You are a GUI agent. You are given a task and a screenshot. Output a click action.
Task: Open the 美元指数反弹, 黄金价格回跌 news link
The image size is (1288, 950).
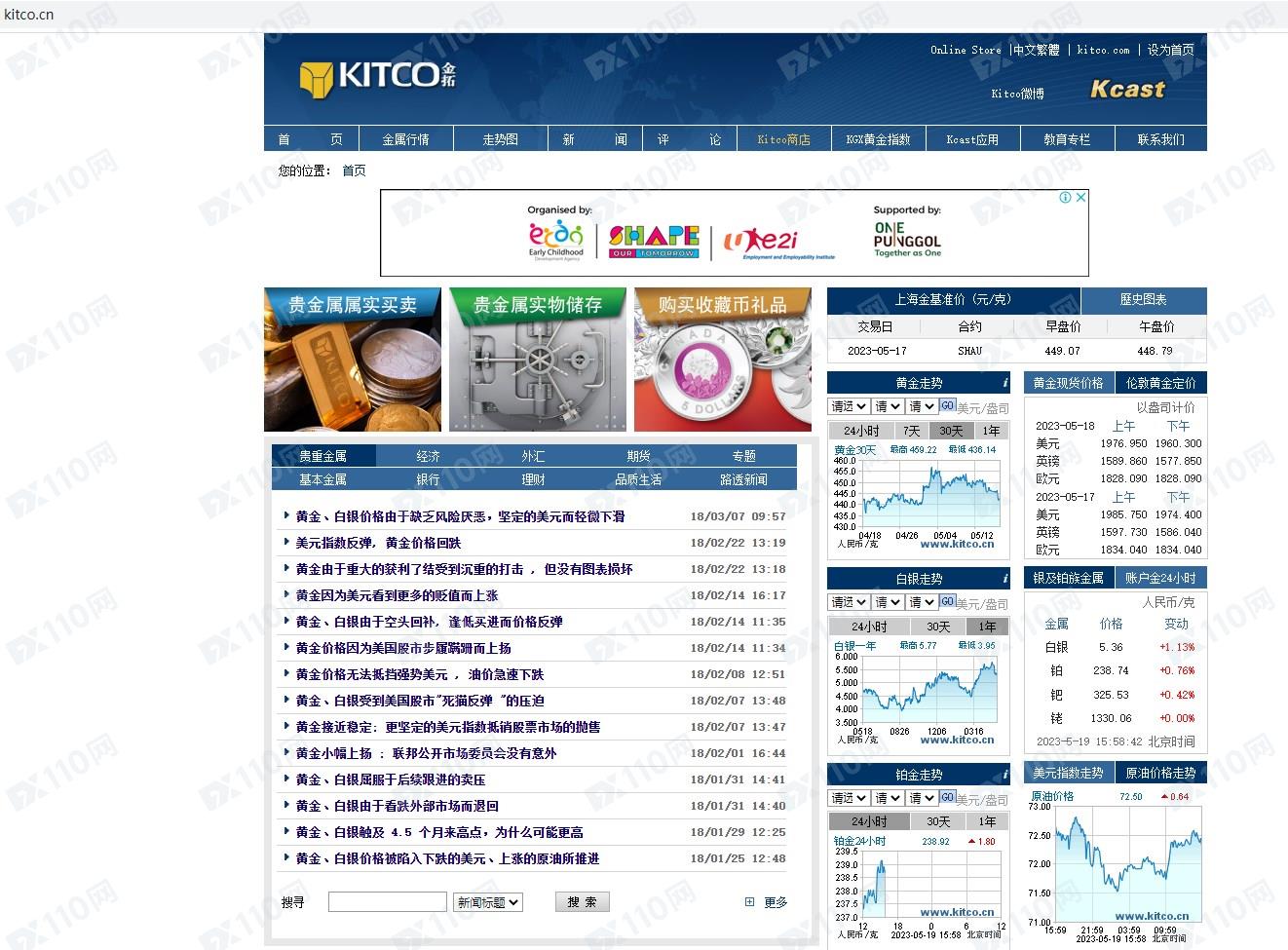coord(378,543)
